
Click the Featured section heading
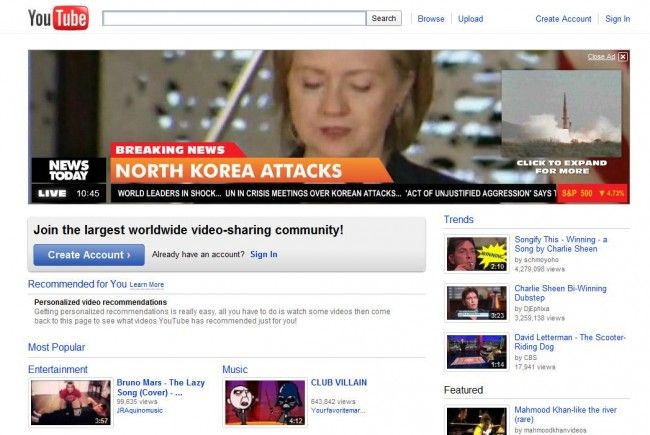pyautogui.click(x=463, y=390)
